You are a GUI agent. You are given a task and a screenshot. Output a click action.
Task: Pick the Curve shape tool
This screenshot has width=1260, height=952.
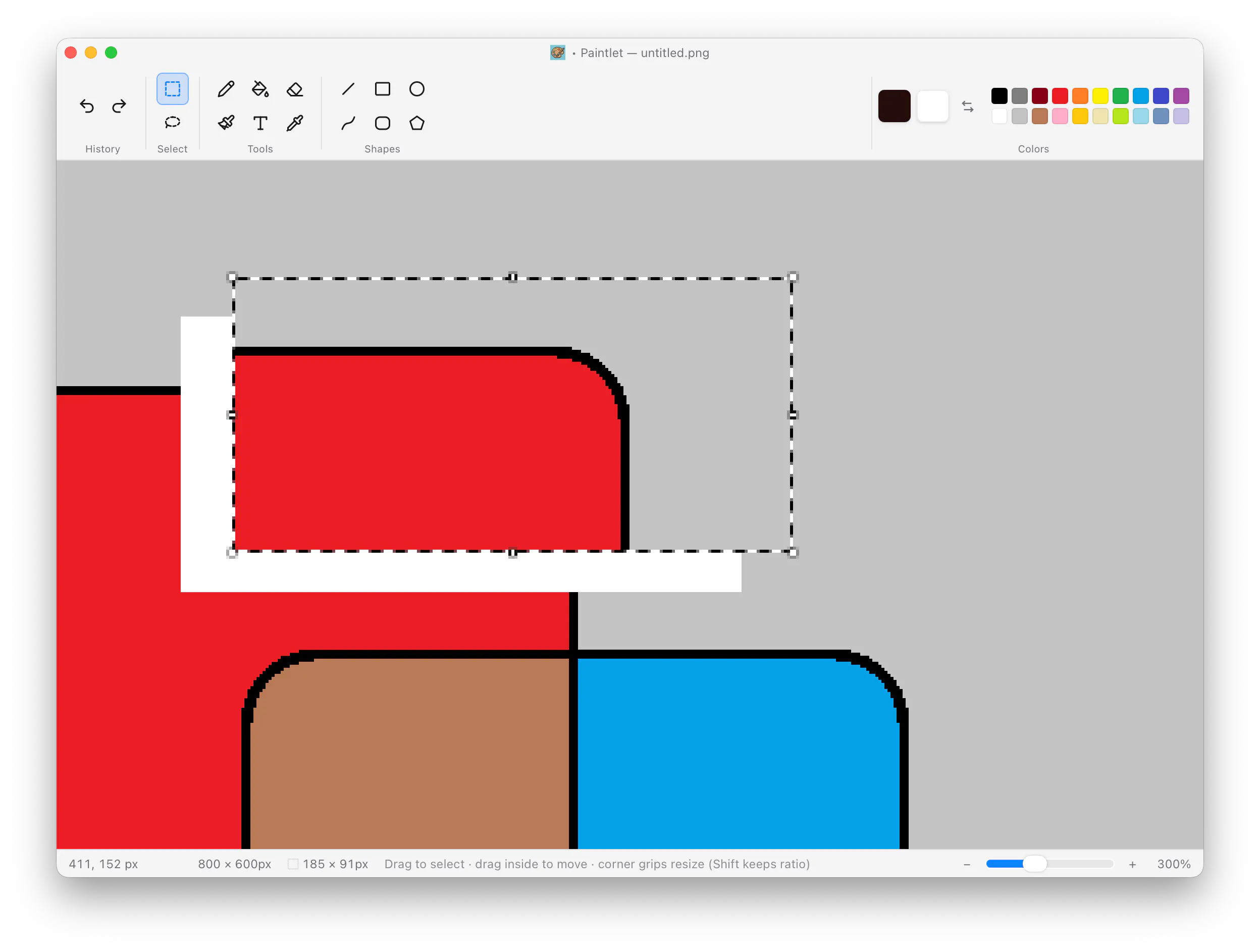(348, 123)
